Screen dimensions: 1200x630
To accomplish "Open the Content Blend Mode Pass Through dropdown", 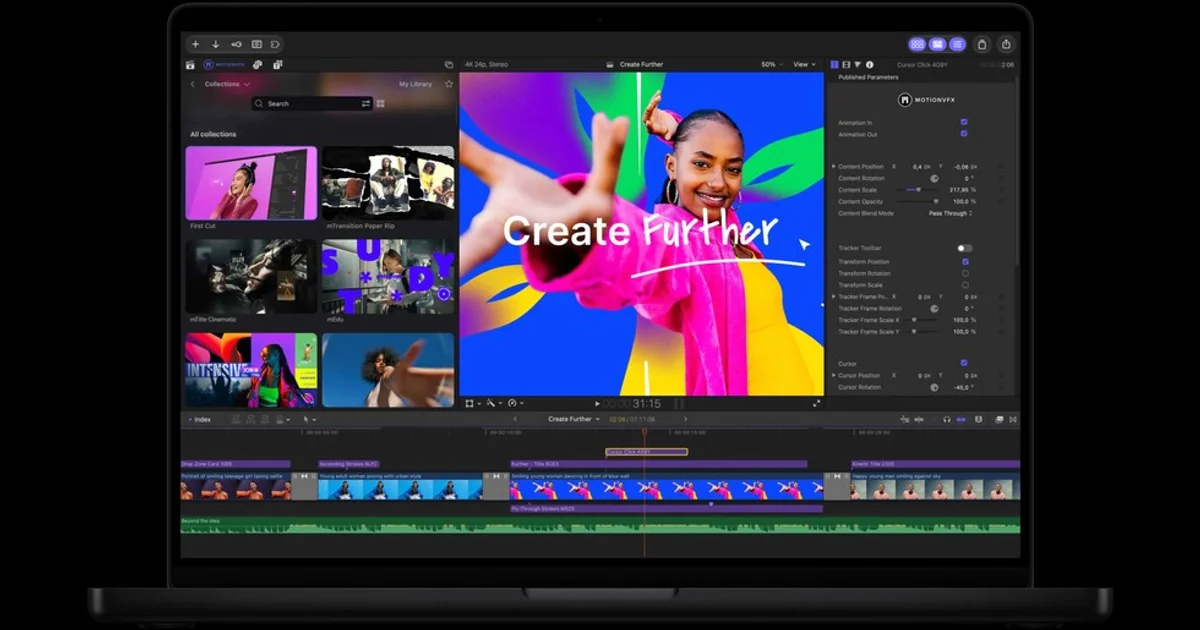I will click(950, 213).
